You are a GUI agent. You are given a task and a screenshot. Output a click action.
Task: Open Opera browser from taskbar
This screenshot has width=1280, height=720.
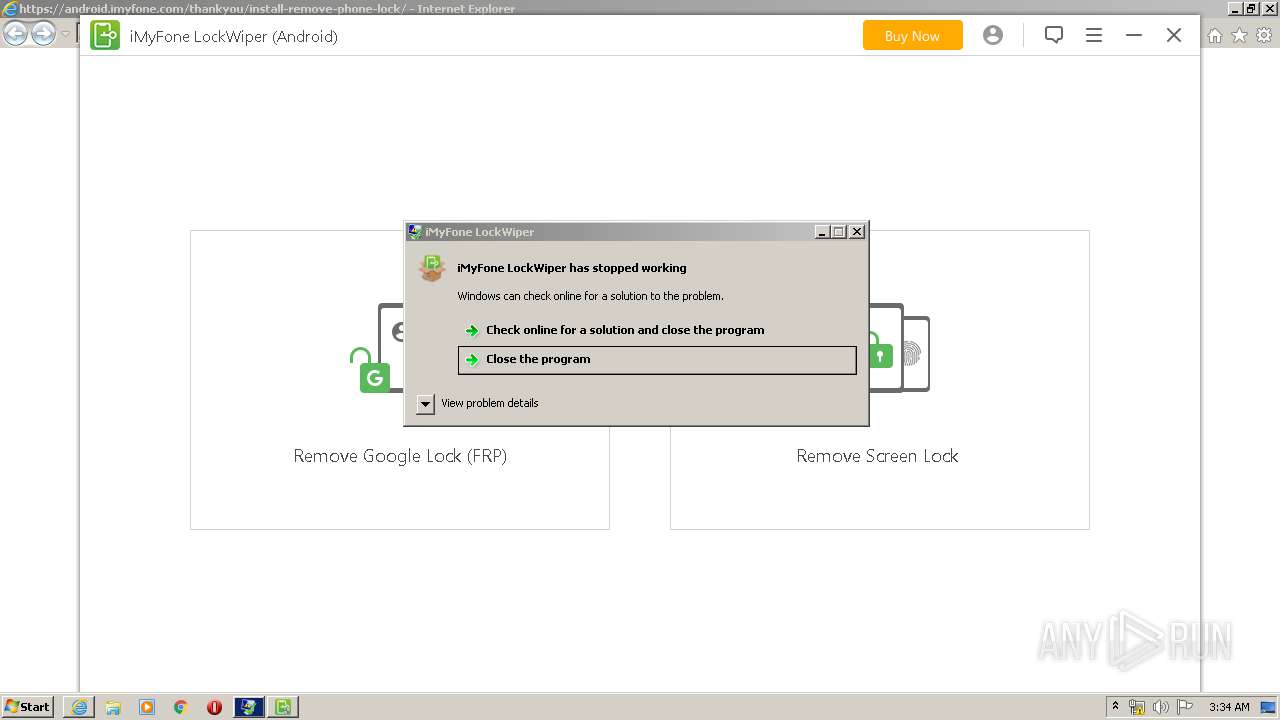coord(214,707)
